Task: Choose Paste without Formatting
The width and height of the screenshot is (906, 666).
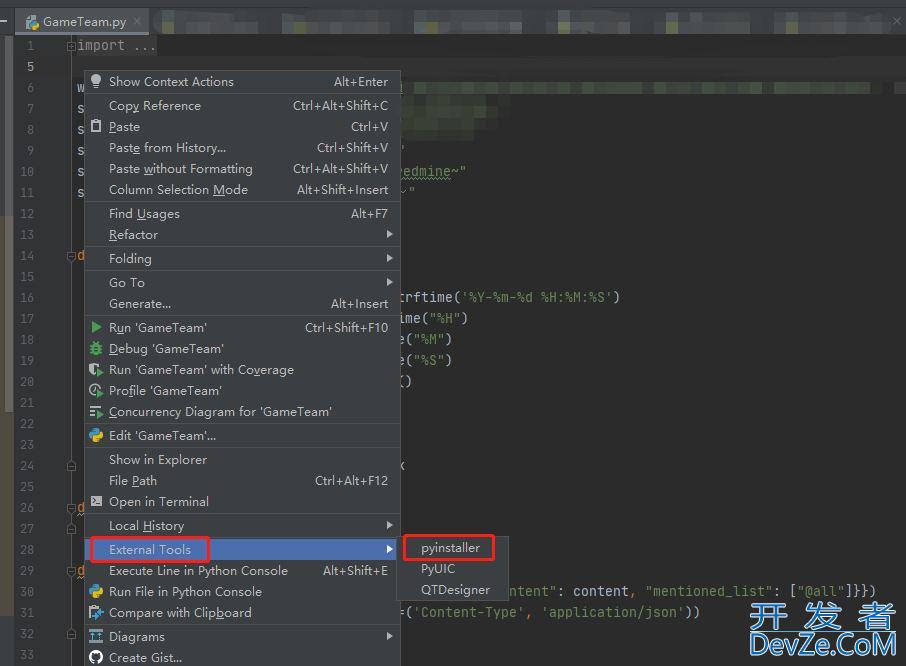Action: tap(243, 169)
